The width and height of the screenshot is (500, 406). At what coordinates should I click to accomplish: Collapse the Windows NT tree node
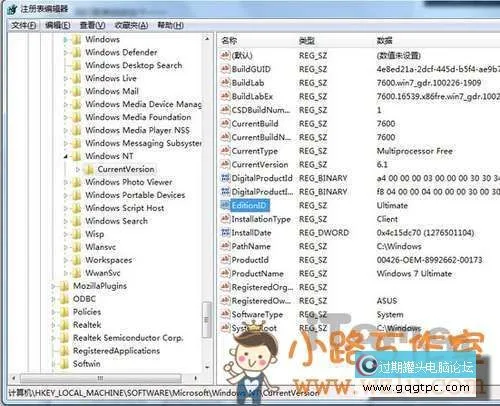tap(66, 156)
